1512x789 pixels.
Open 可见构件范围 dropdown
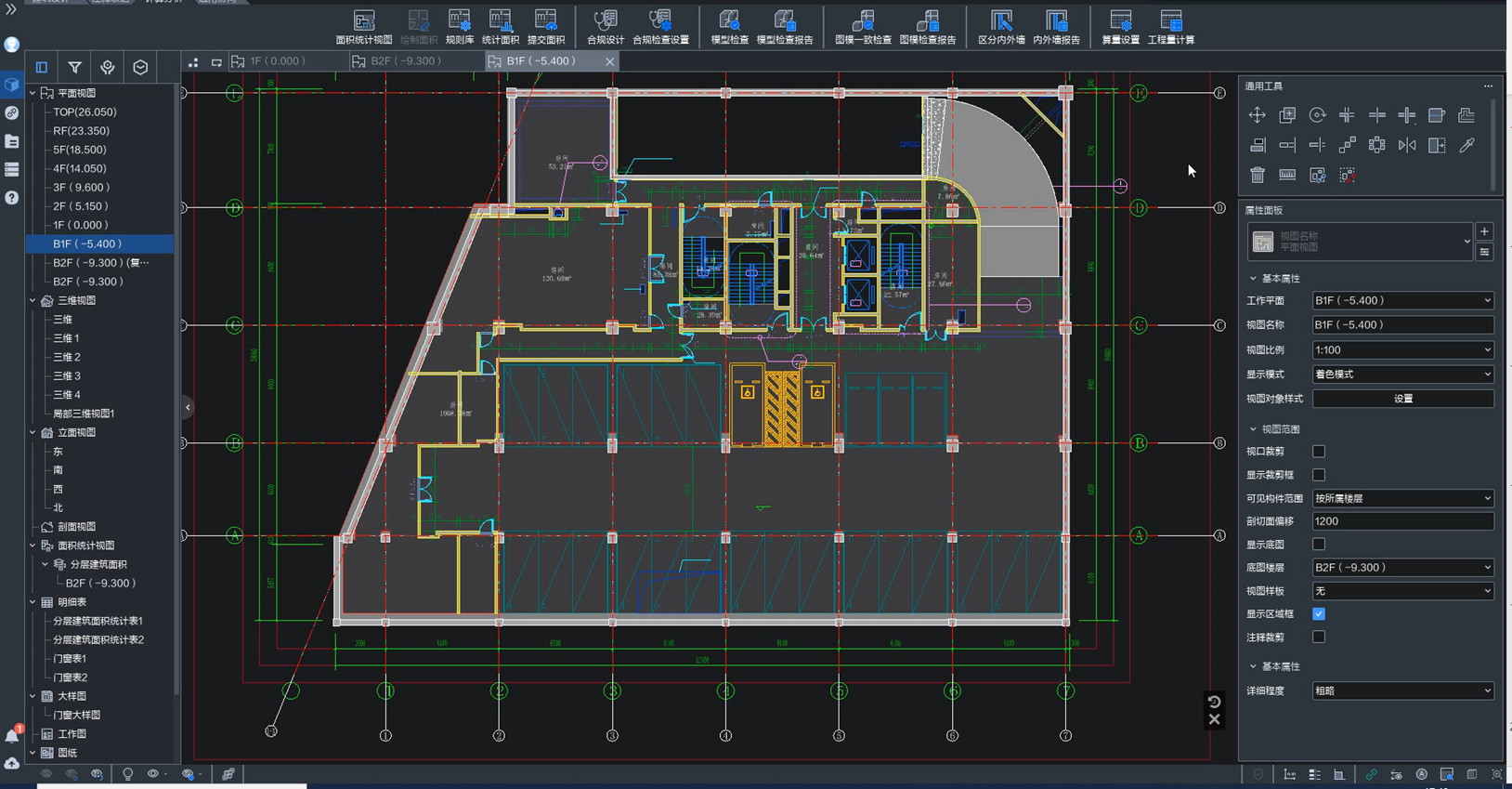(1402, 498)
